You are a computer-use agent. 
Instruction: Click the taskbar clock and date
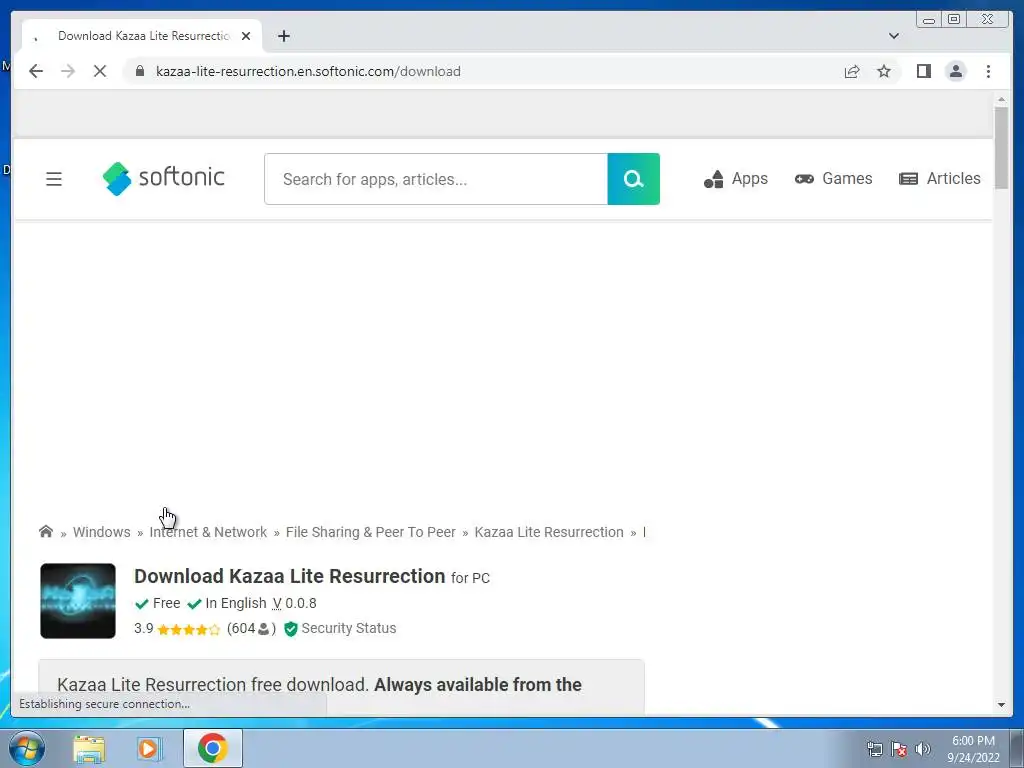tap(973, 749)
